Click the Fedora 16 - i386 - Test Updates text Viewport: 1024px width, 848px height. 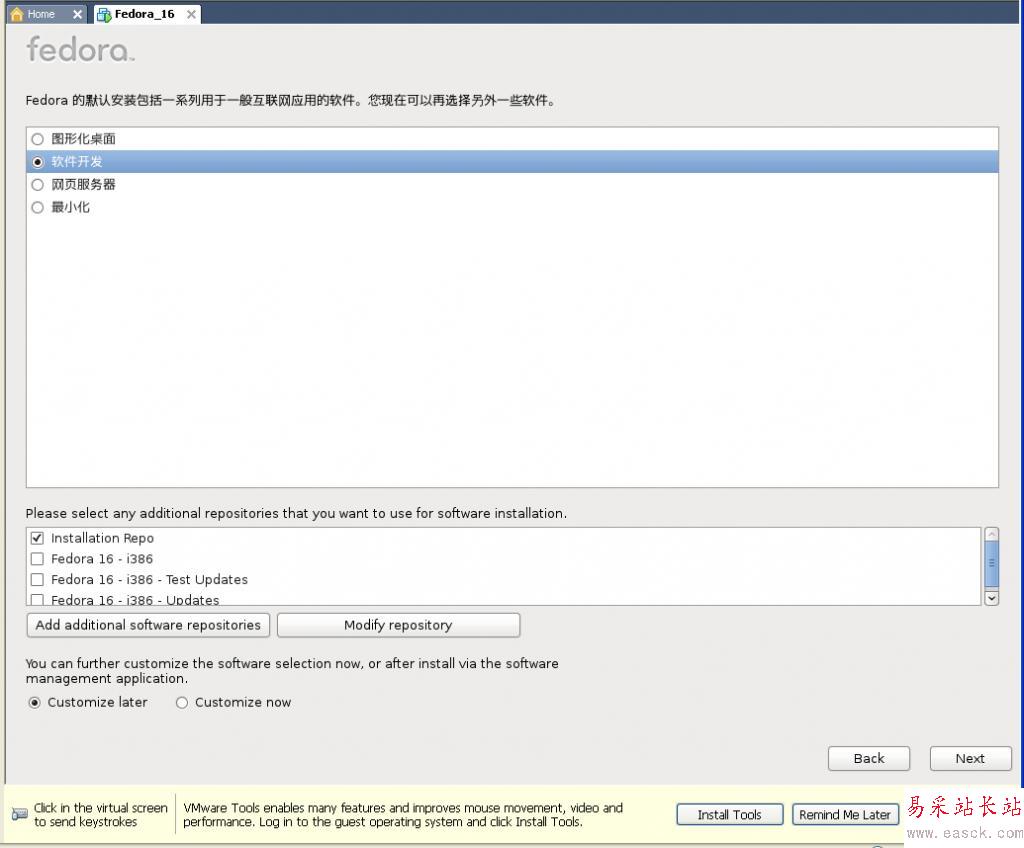(x=150, y=579)
